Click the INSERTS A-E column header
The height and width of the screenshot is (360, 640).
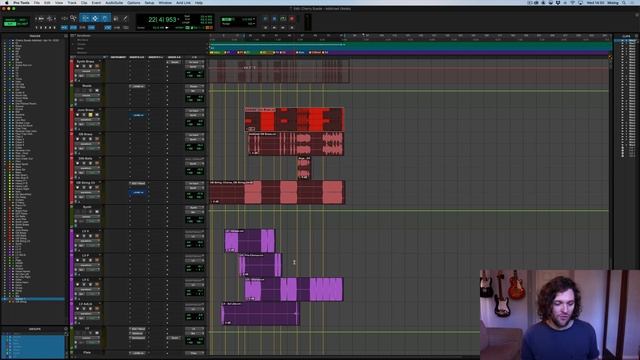pos(137,57)
